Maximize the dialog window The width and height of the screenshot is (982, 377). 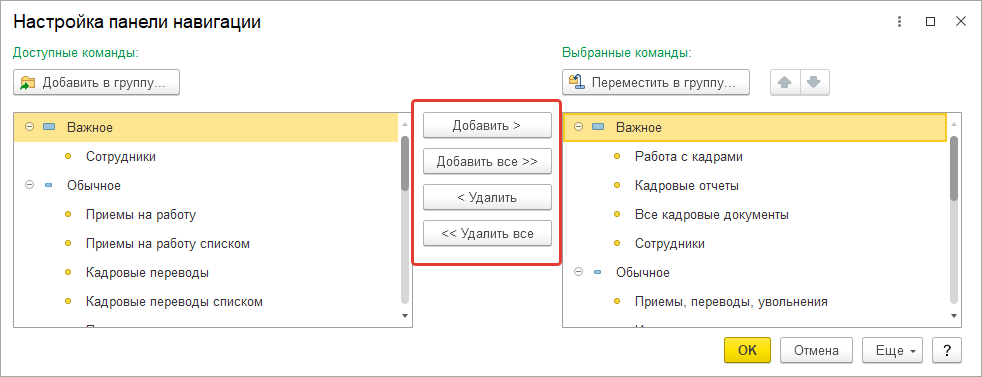coord(931,22)
